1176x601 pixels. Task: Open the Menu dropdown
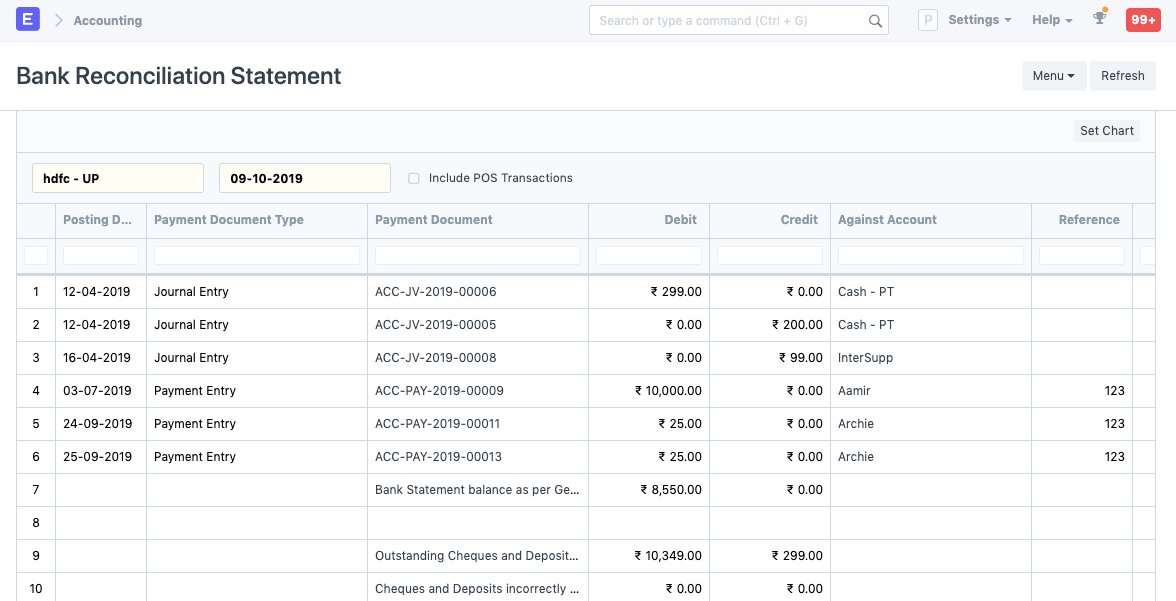coord(1053,75)
